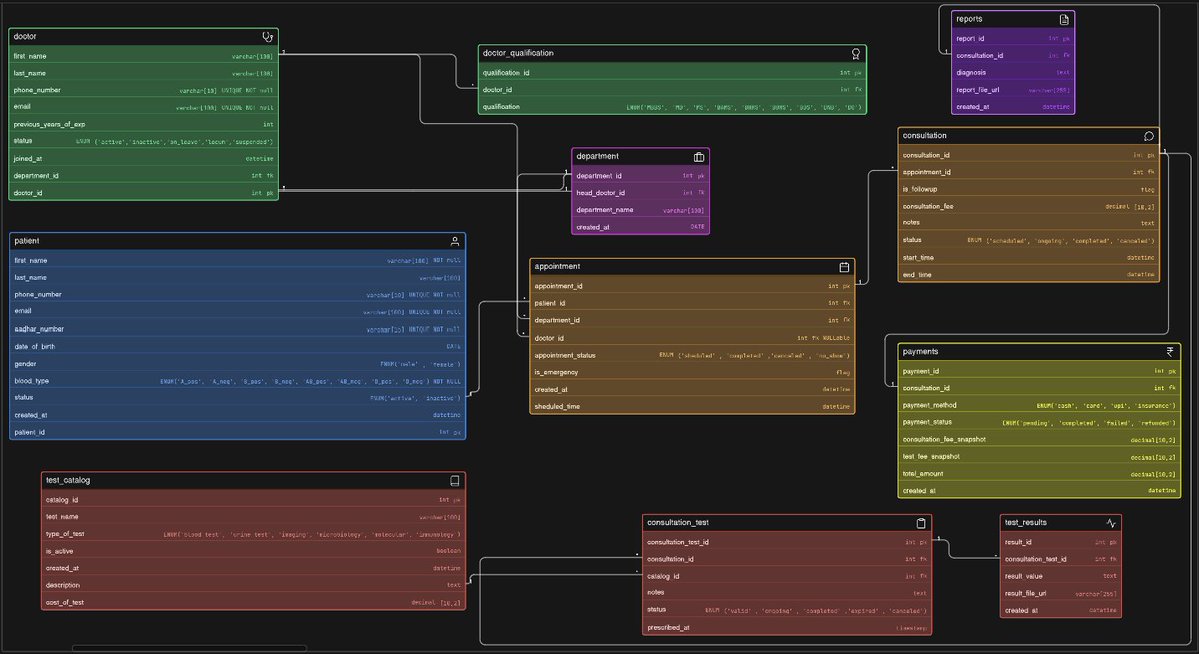Click the person icon on the patient table header

tap(455, 240)
